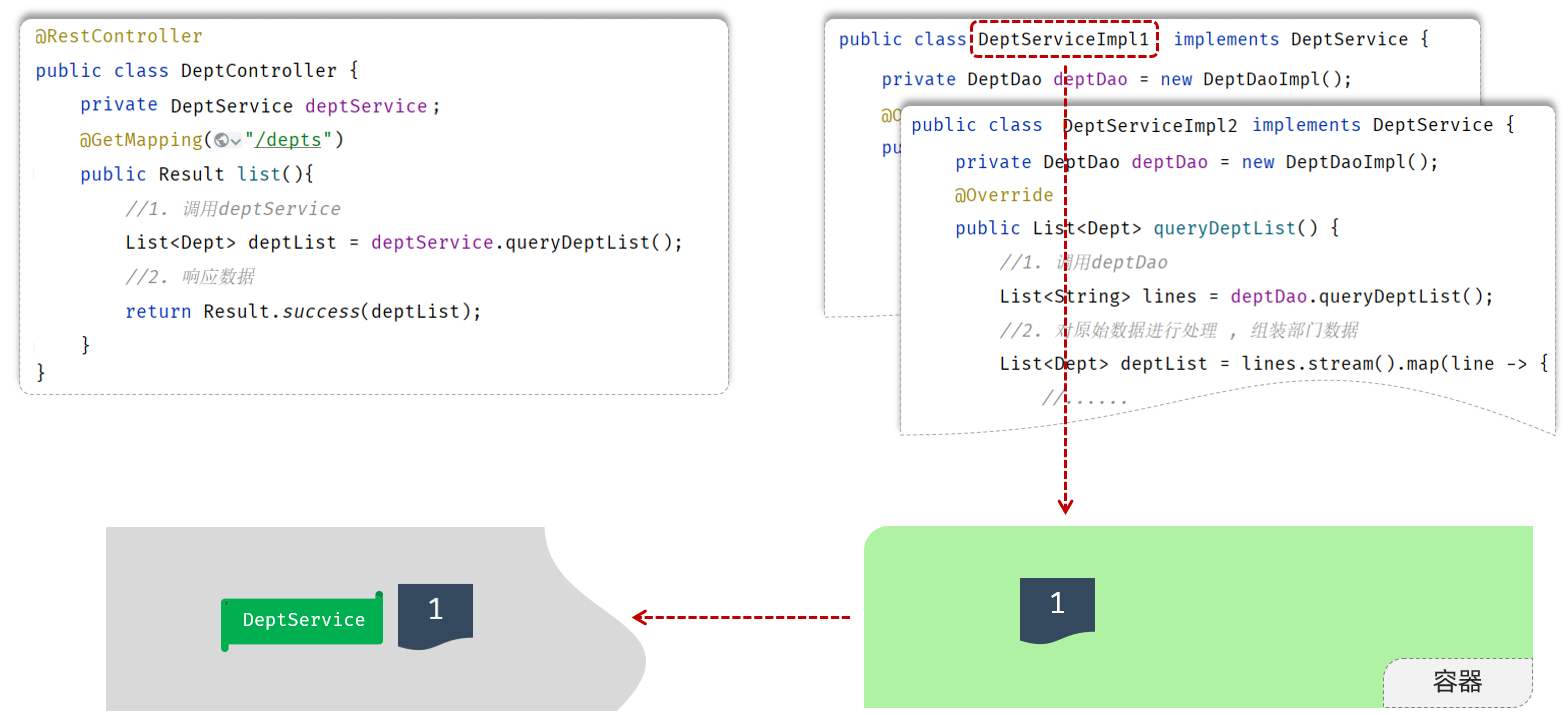Select the "1" document icon in green container
Screen dimensions: 1568x715
pyautogui.click(x=1057, y=607)
